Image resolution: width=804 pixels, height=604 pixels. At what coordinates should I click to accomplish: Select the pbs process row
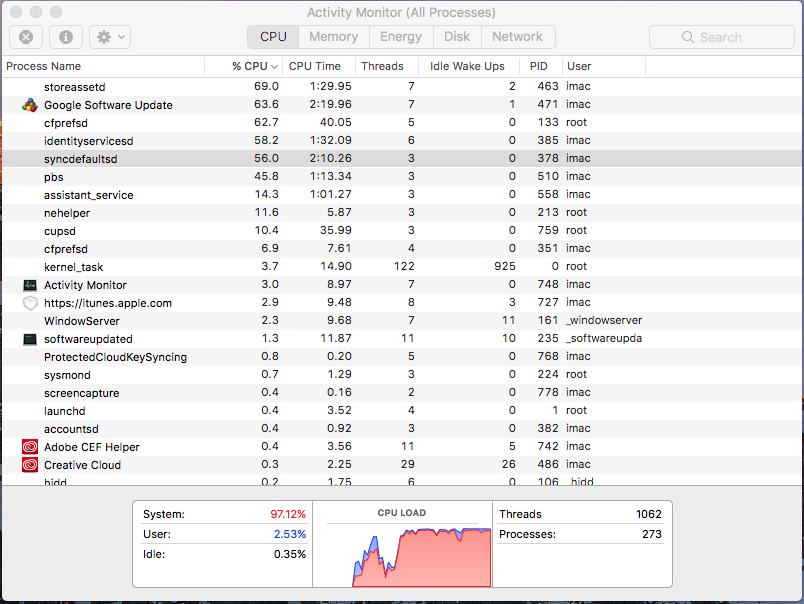point(403,177)
